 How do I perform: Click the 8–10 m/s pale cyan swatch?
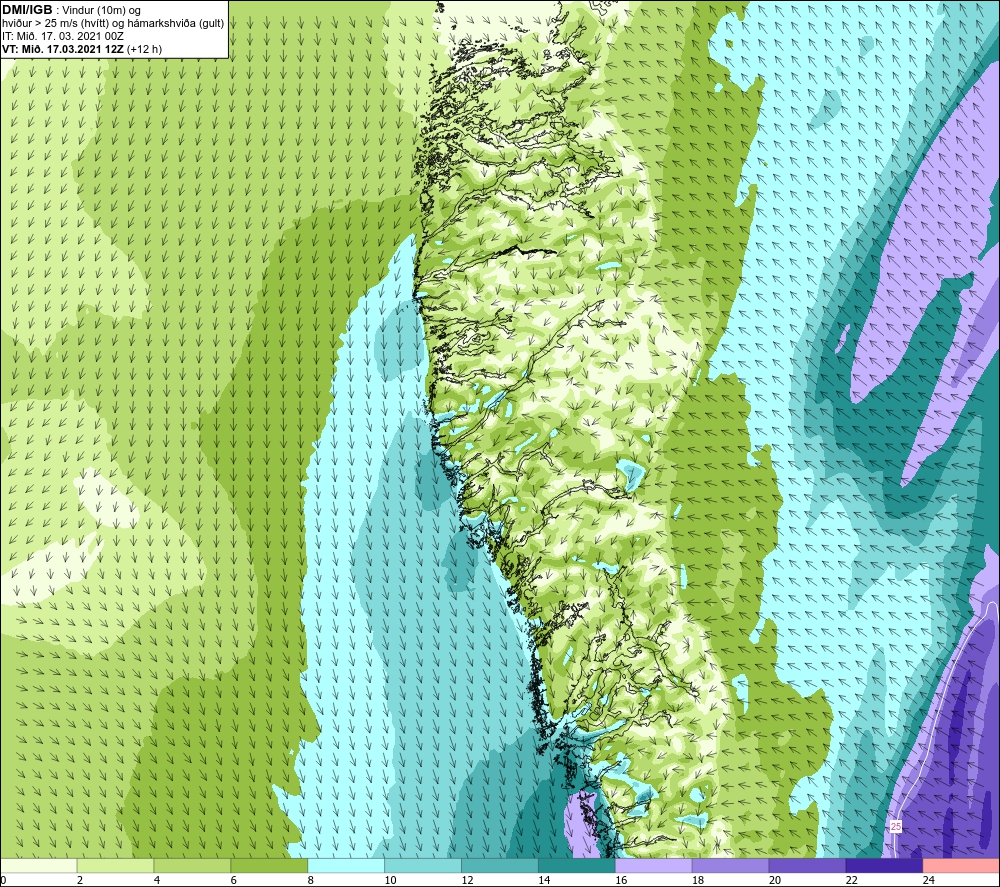click(x=347, y=865)
